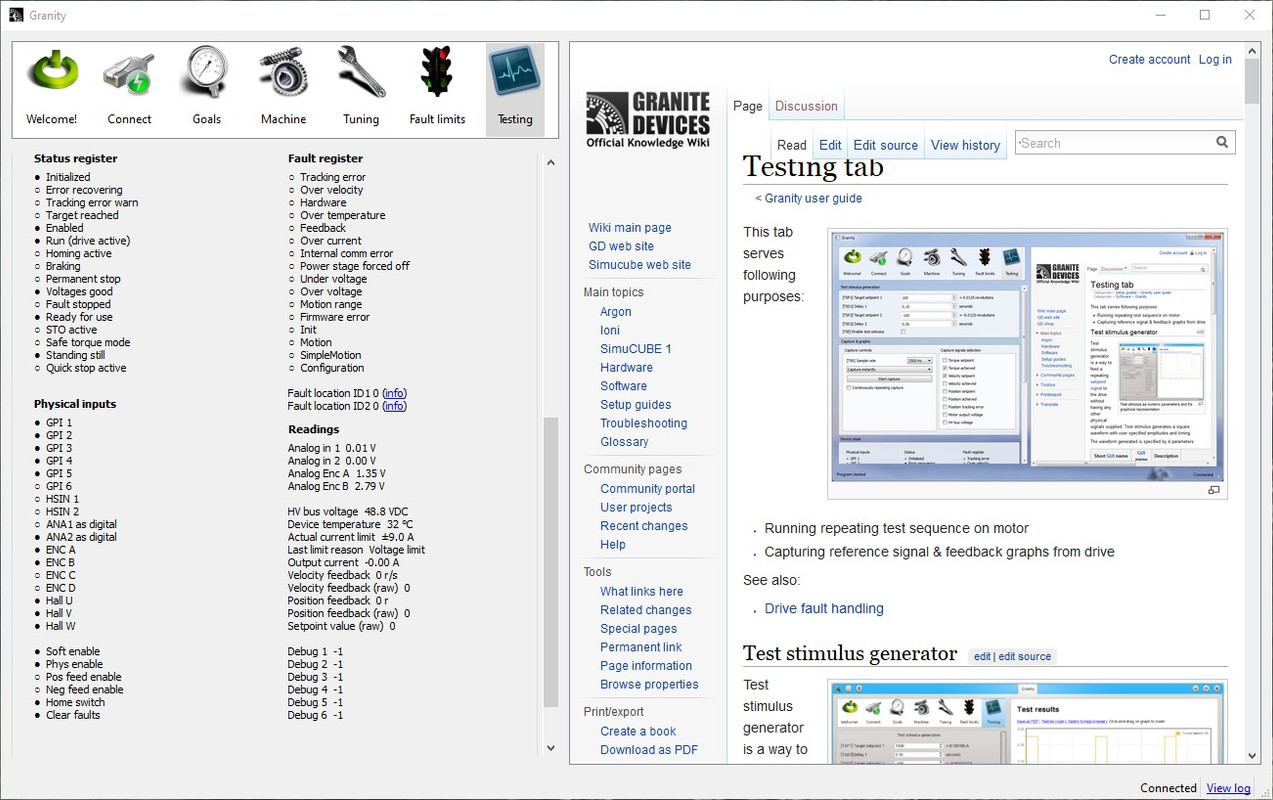Open the Create account link
Screen dimensions: 1273x800
(1149, 60)
